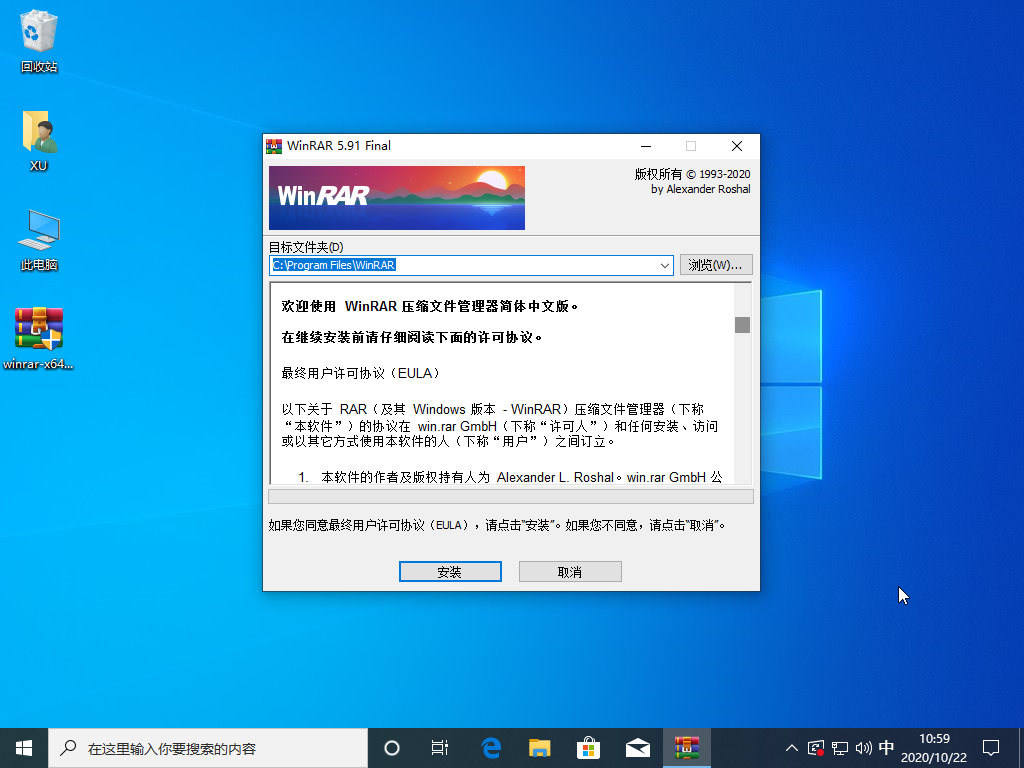The image size is (1024, 768).
Task: Open File Explorer from the taskbar
Action: point(539,747)
